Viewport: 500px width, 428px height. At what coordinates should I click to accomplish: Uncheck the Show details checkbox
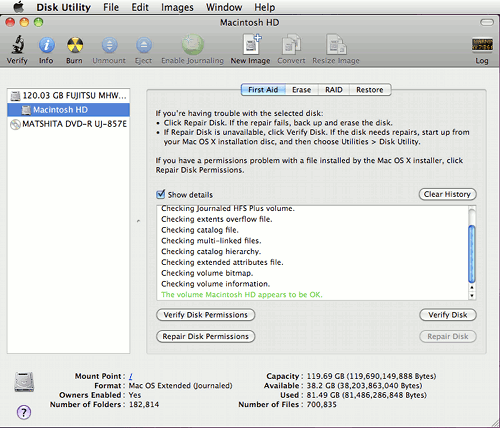coord(161,194)
